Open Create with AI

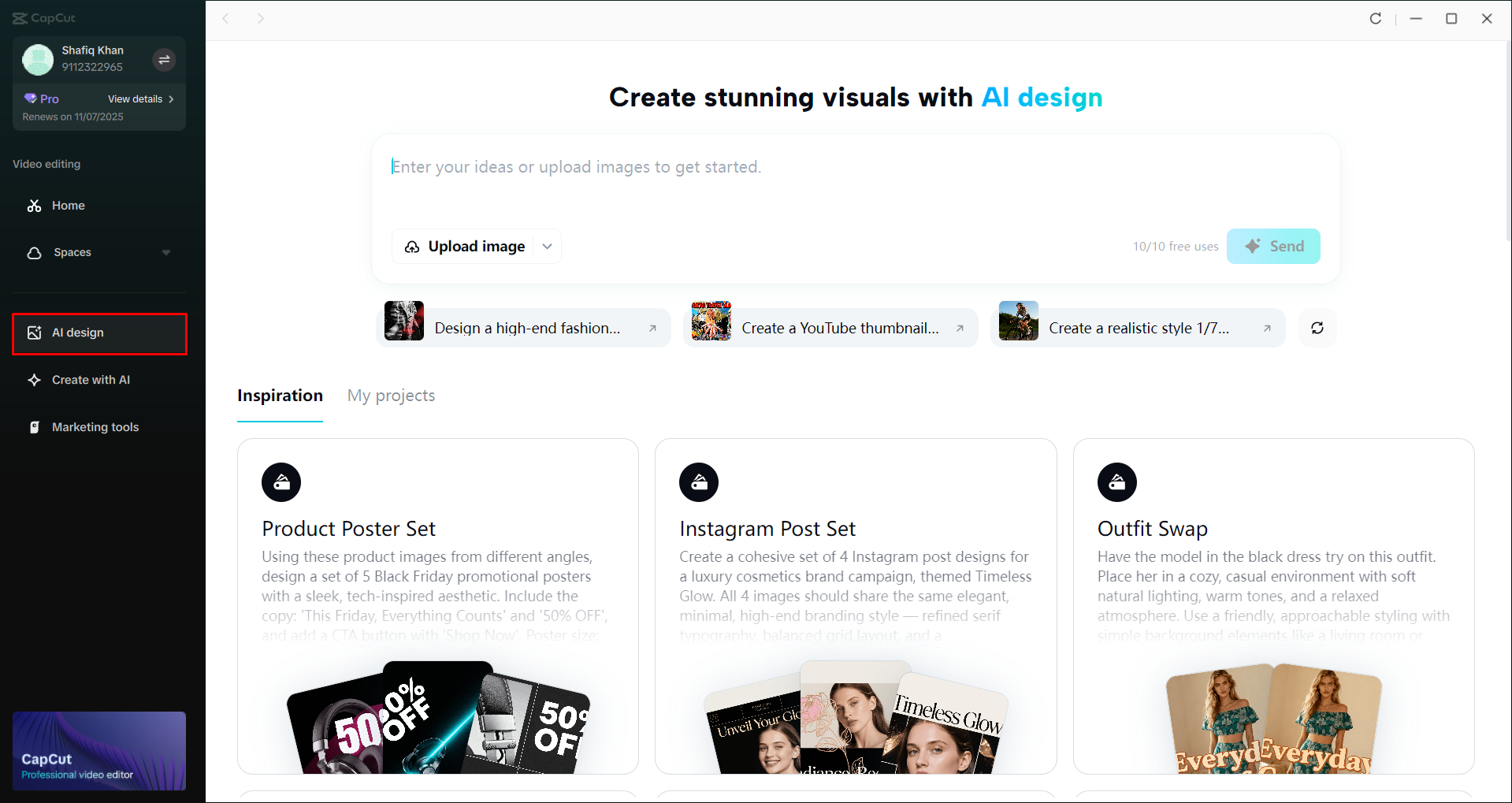(x=90, y=379)
